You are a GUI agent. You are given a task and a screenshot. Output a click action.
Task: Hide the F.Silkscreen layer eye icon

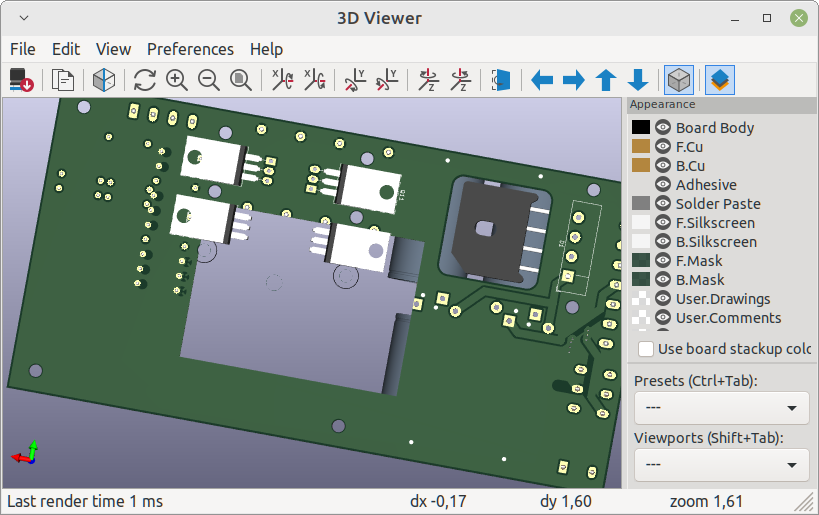coord(663,223)
